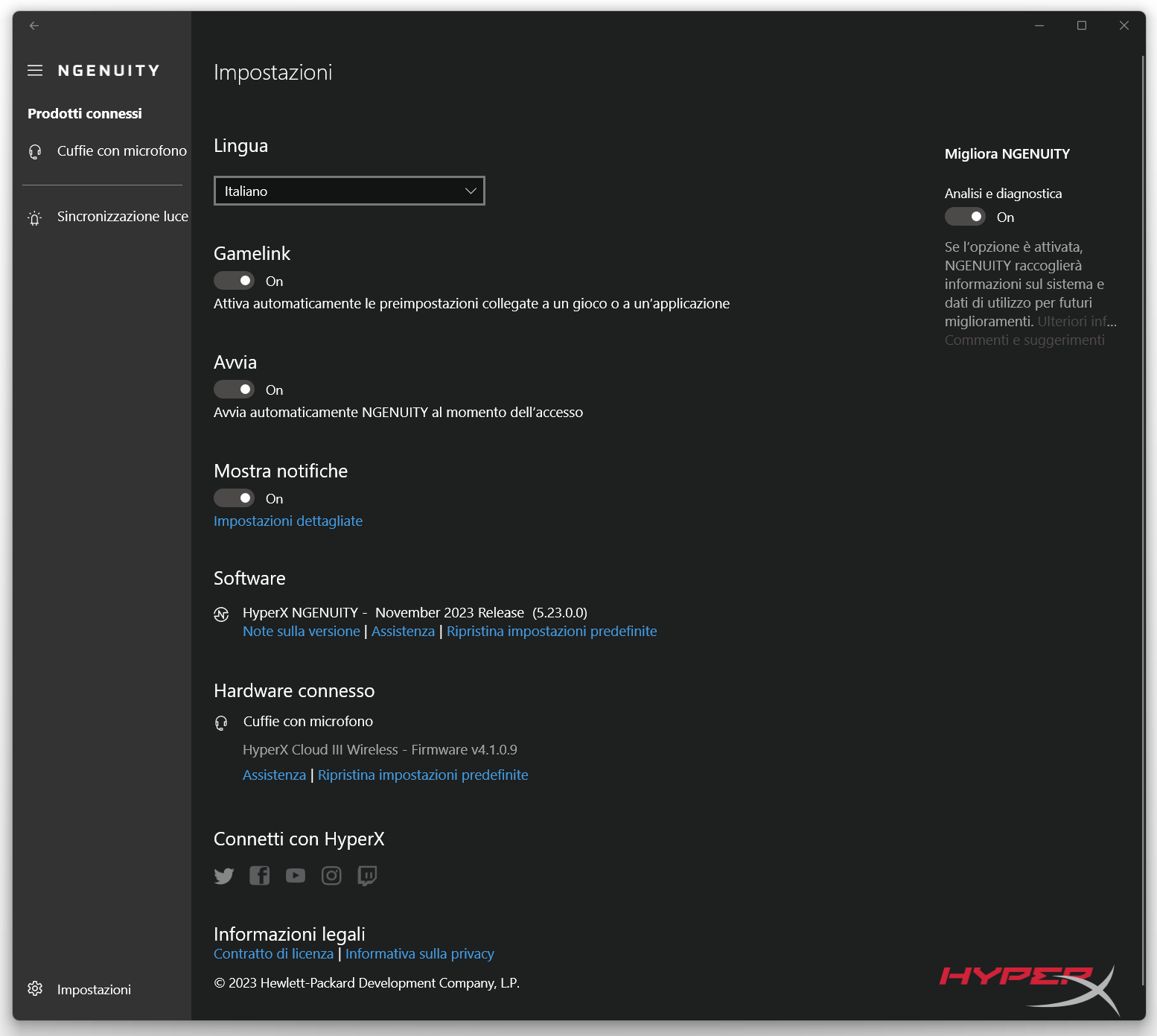Open HyperX Instagram profile
This screenshot has height=1036, width=1157.
pos(331,876)
